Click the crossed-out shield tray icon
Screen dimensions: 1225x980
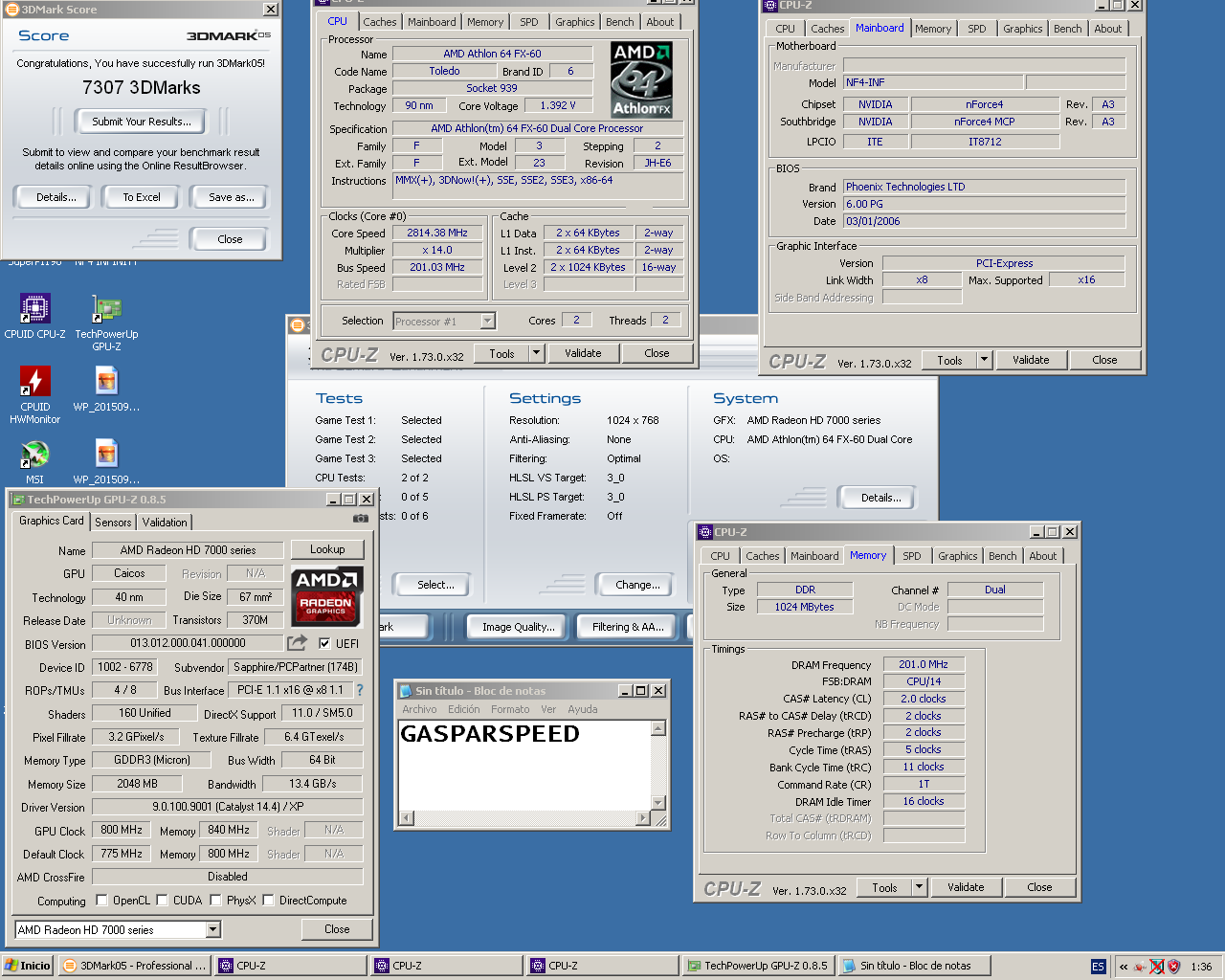point(1157,967)
